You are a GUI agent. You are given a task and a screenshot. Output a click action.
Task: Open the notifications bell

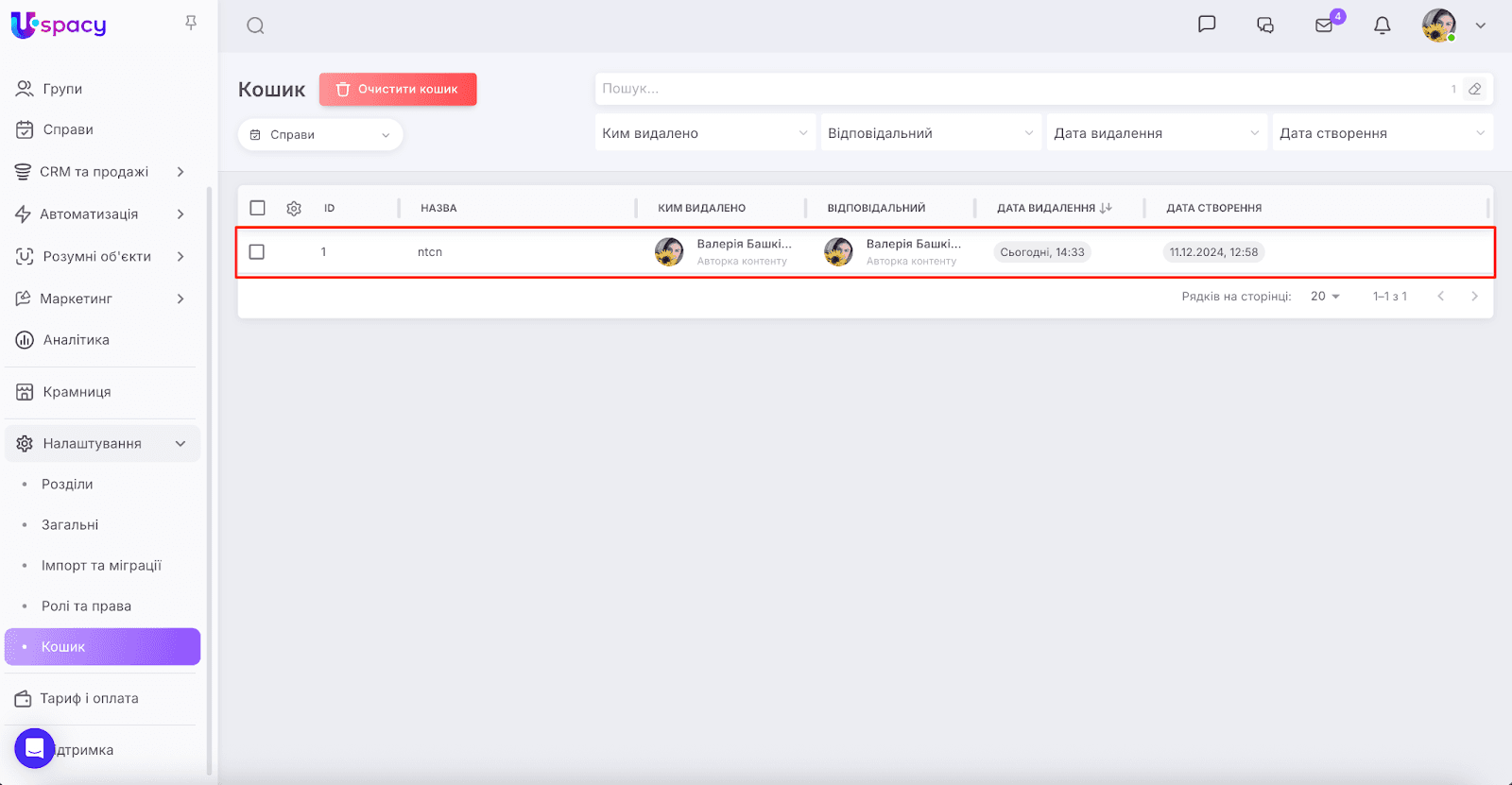coord(1383,26)
